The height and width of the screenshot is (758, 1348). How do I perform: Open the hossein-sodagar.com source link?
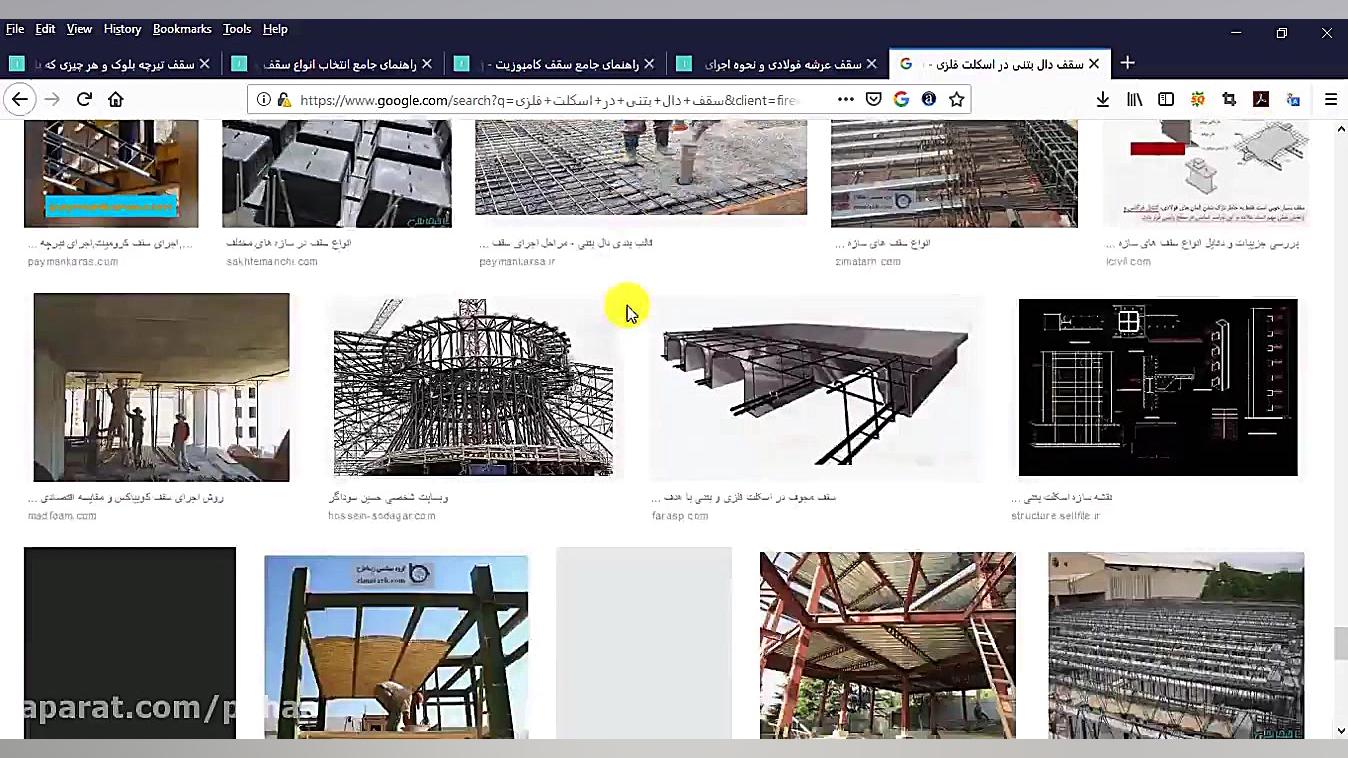[382, 516]
